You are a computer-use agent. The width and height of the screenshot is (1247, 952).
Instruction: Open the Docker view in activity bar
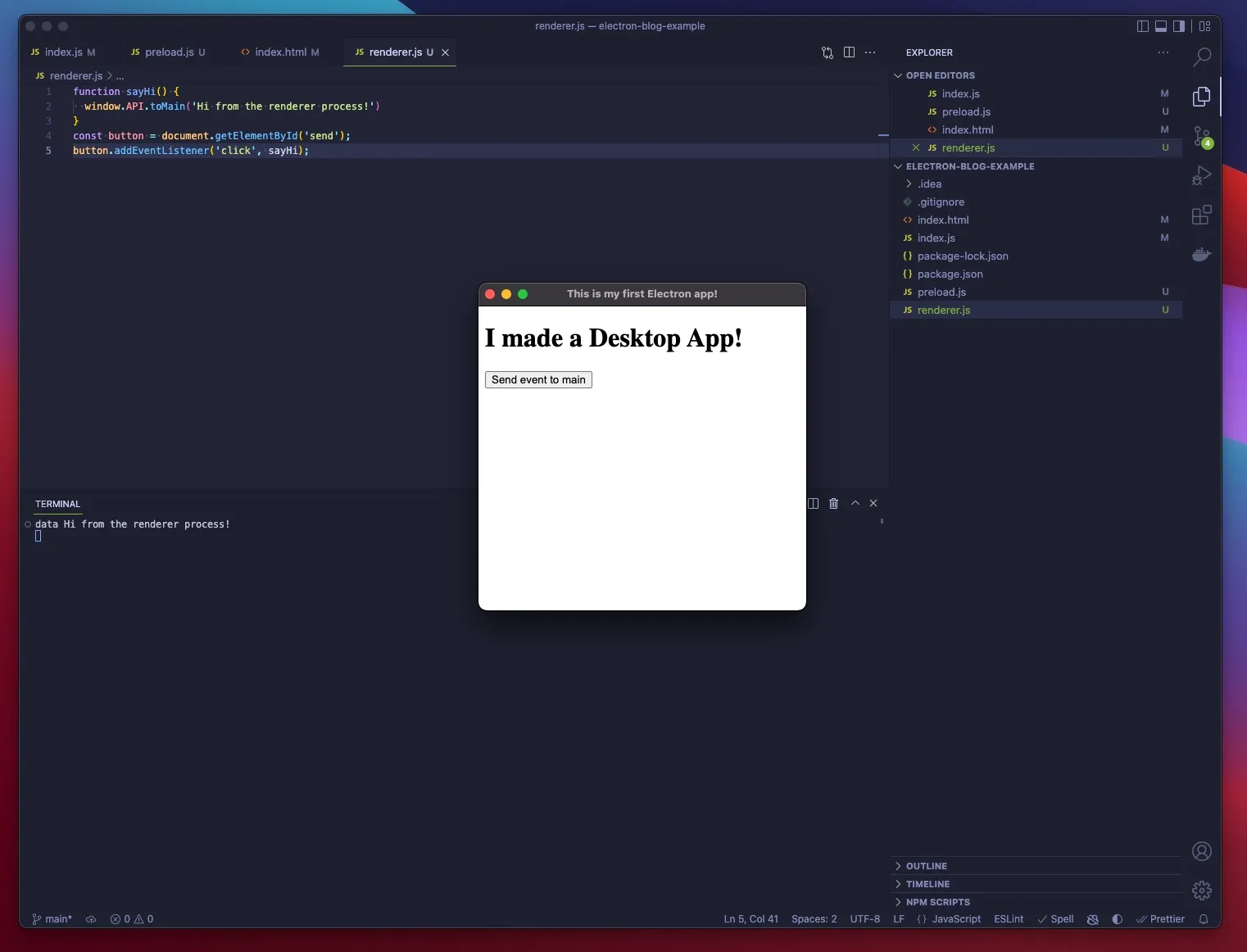tap(1202, 255)
